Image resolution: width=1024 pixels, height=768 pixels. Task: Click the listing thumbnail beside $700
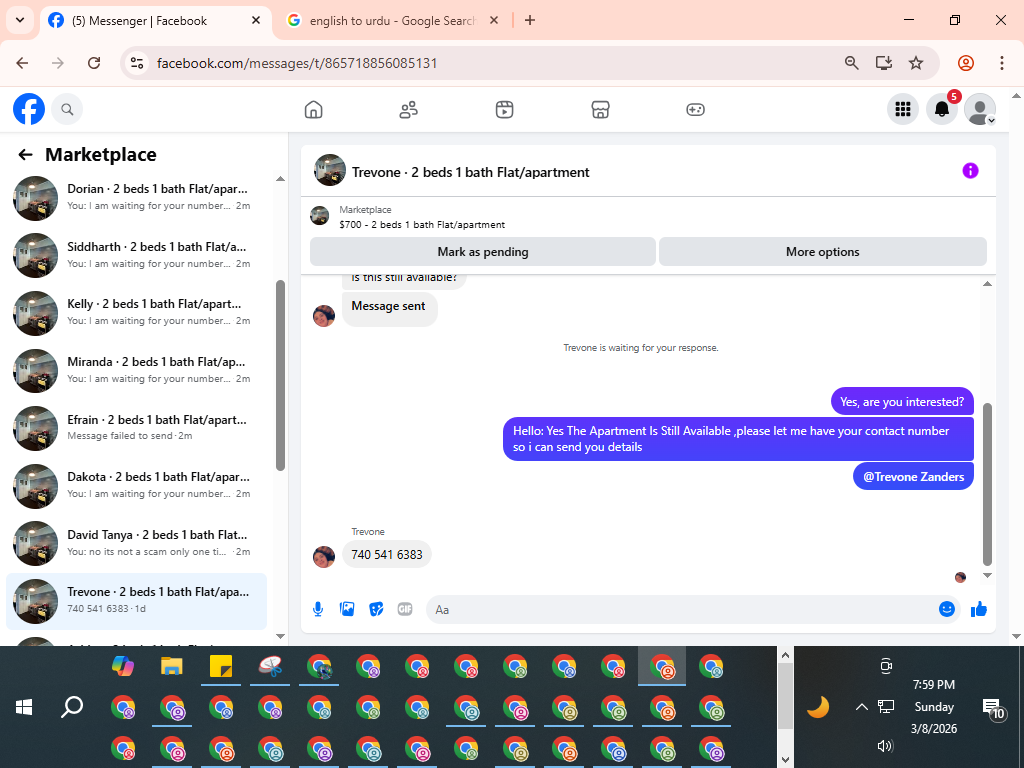click(319, 216)
